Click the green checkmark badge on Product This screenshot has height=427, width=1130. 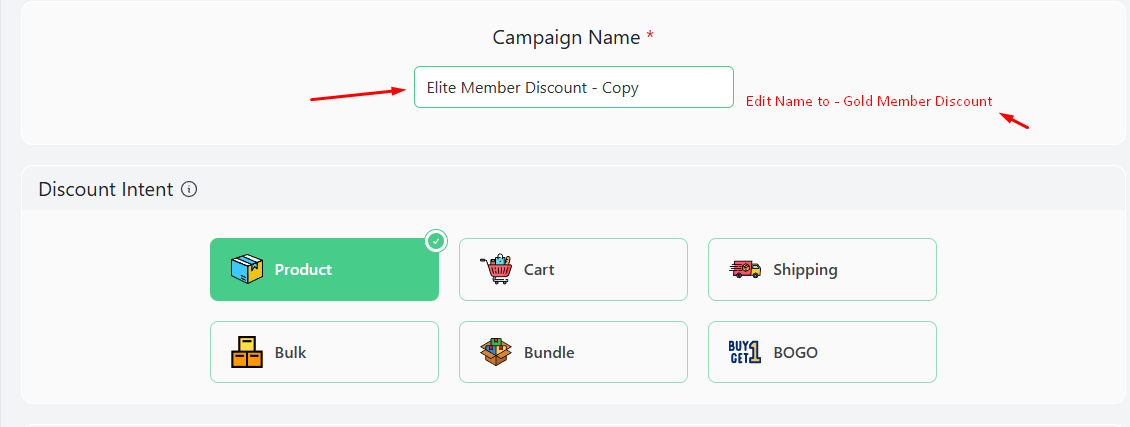(435, 241)
